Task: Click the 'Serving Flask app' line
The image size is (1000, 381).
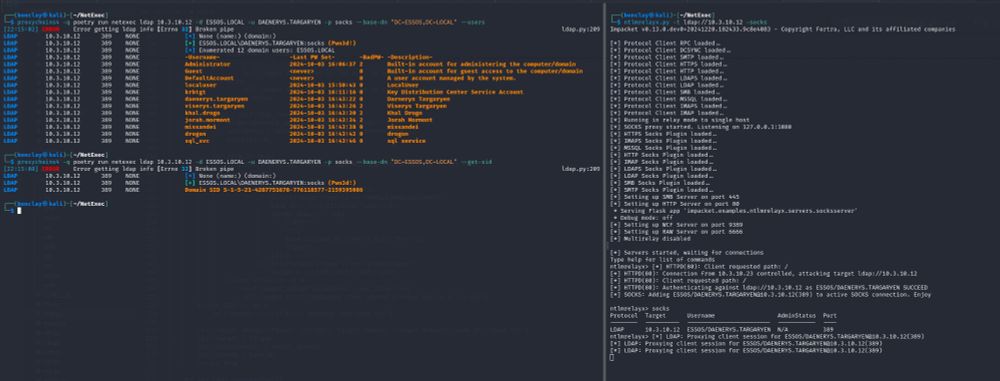Action: (735, 210)
